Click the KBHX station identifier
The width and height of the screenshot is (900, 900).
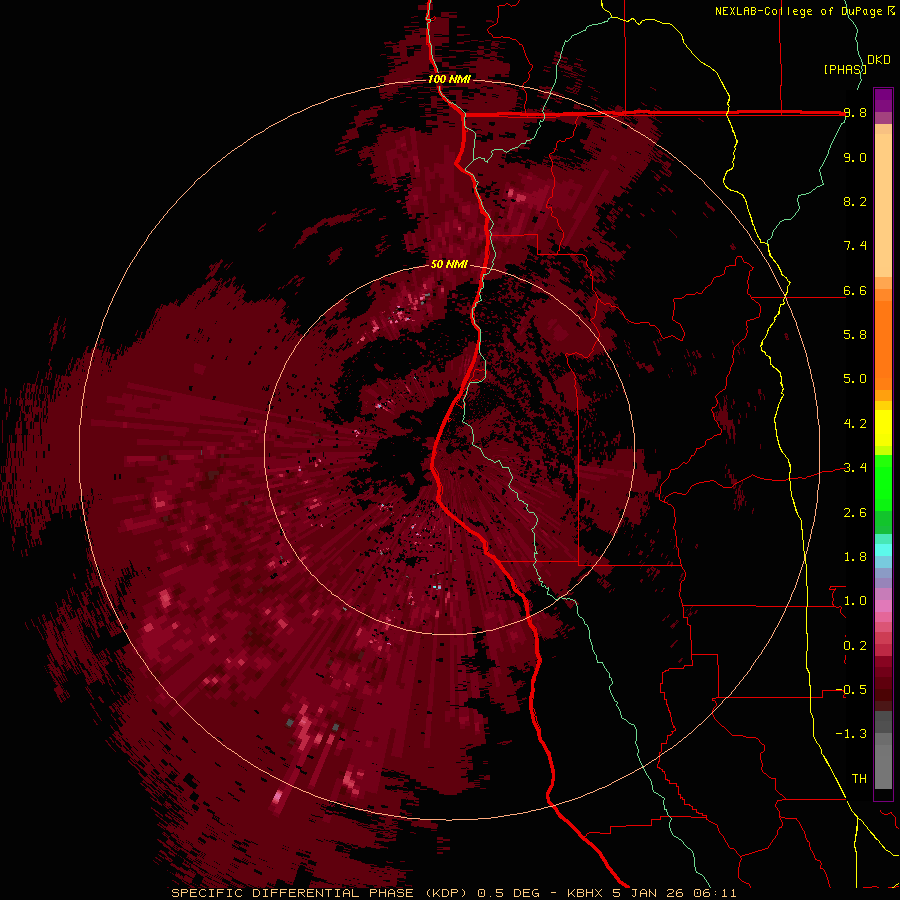tap(586, 893)
